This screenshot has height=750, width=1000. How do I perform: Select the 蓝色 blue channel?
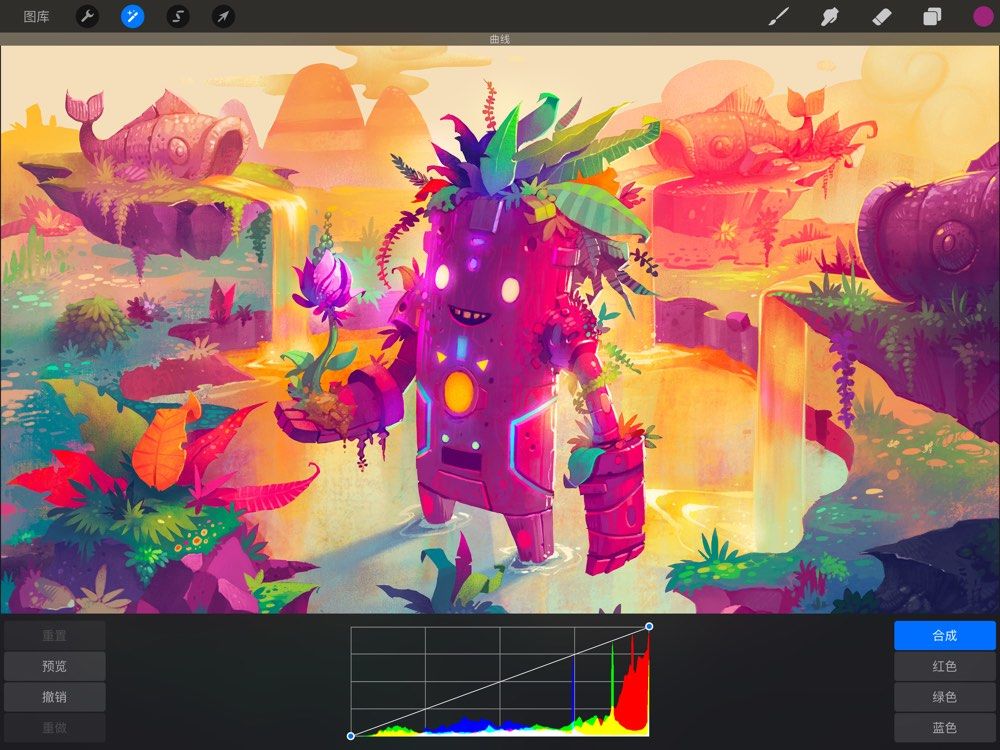(945, 727)
